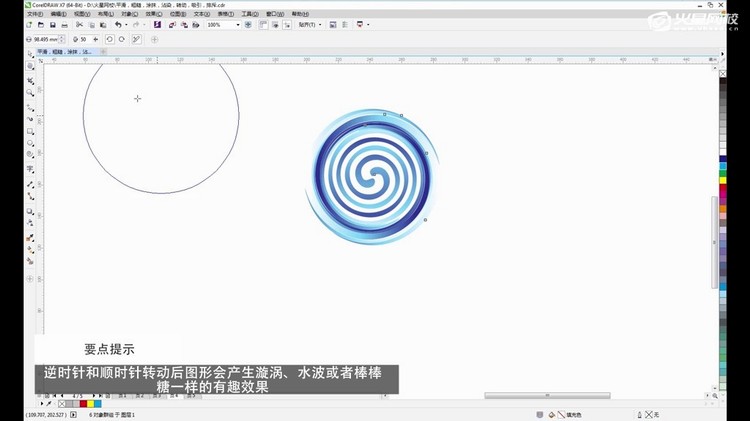Viewport: 750px width, 421px height.
Task: Pick the red swatch in bottom document palette
Action: [83, 404]
